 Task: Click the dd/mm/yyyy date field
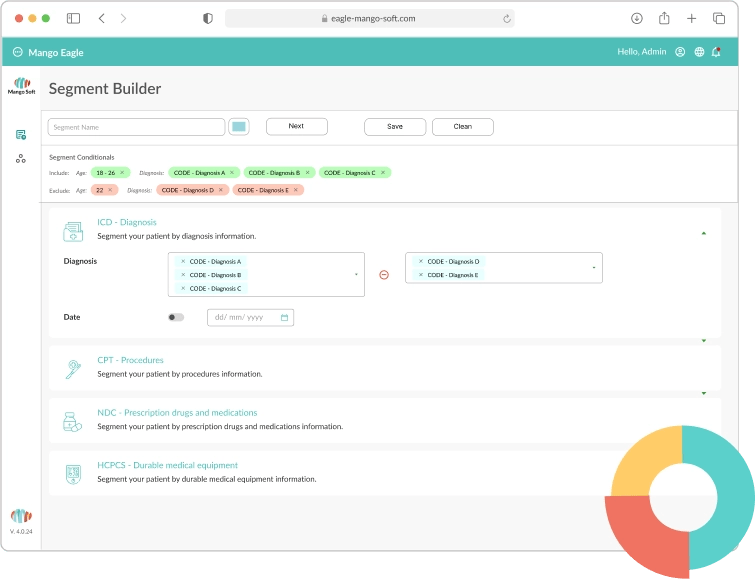click(250, 317)
